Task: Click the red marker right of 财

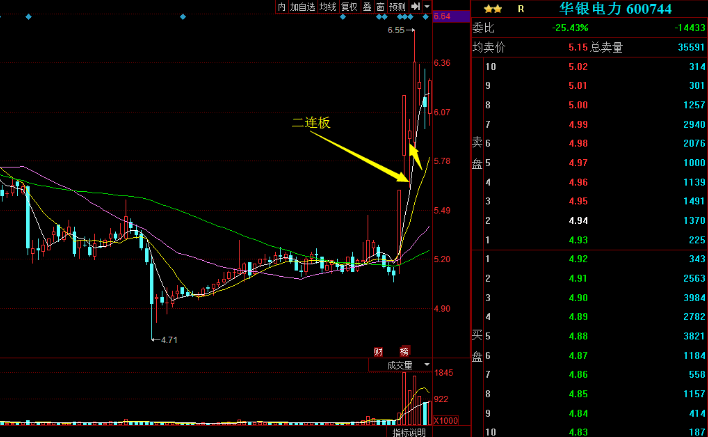Action: pyautogui.click(x=404, y=351)
